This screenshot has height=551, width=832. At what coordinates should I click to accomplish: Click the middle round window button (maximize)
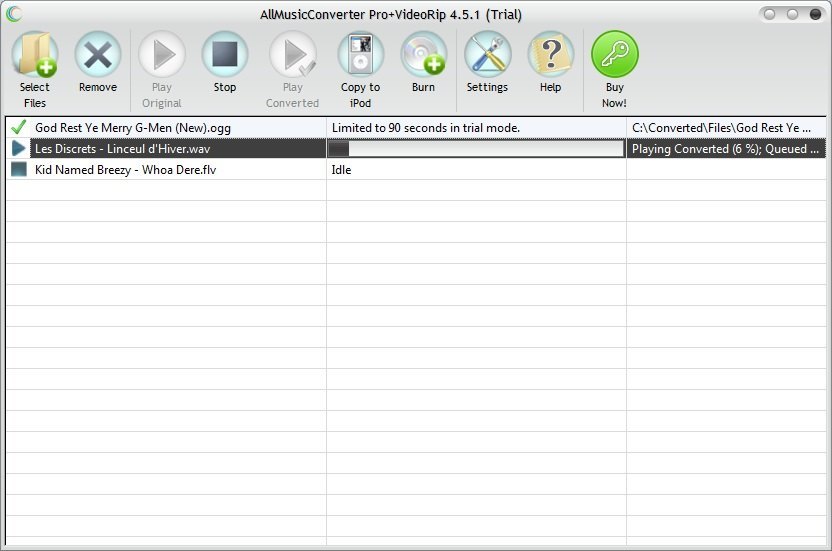(792, 14)
